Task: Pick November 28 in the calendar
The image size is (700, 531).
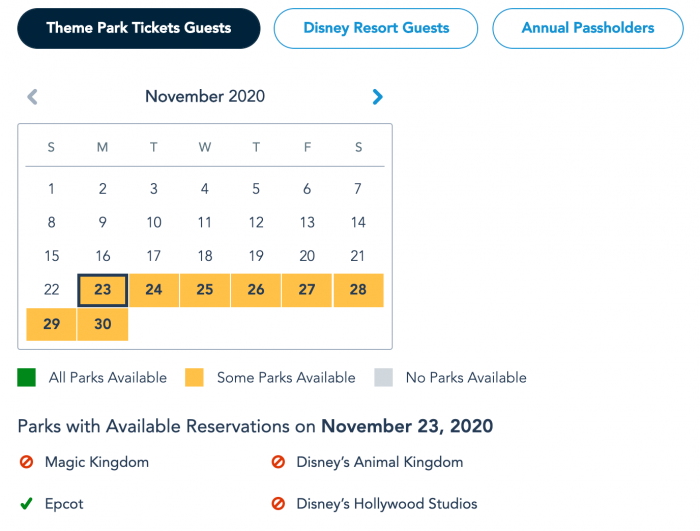Action: point(358,290)
